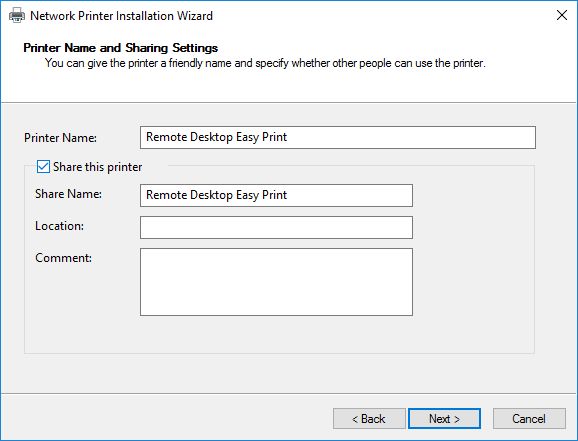
Task: Focus the Share Name input box
Action: 276,195
